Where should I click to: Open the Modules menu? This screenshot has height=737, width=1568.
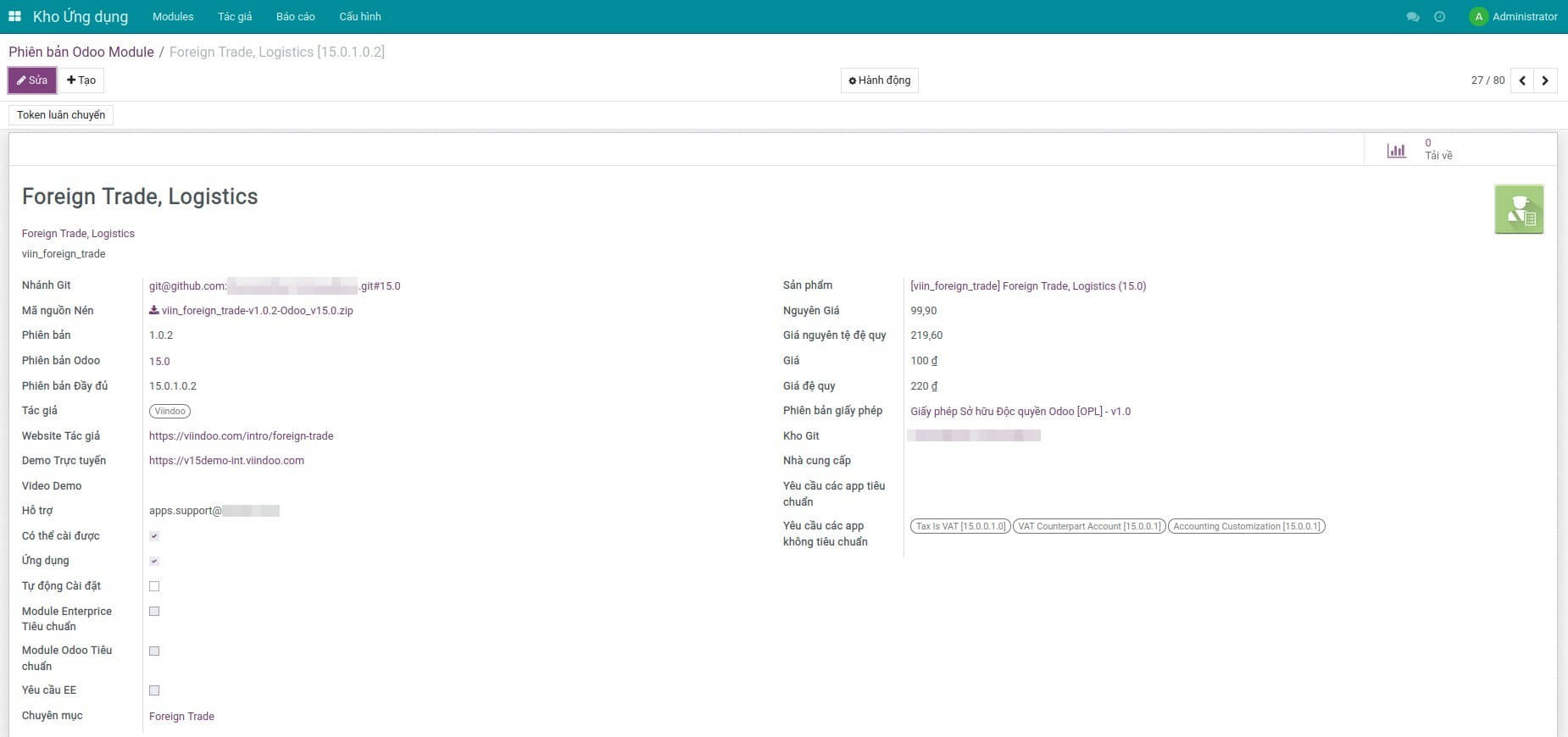(x=173, y=17)
